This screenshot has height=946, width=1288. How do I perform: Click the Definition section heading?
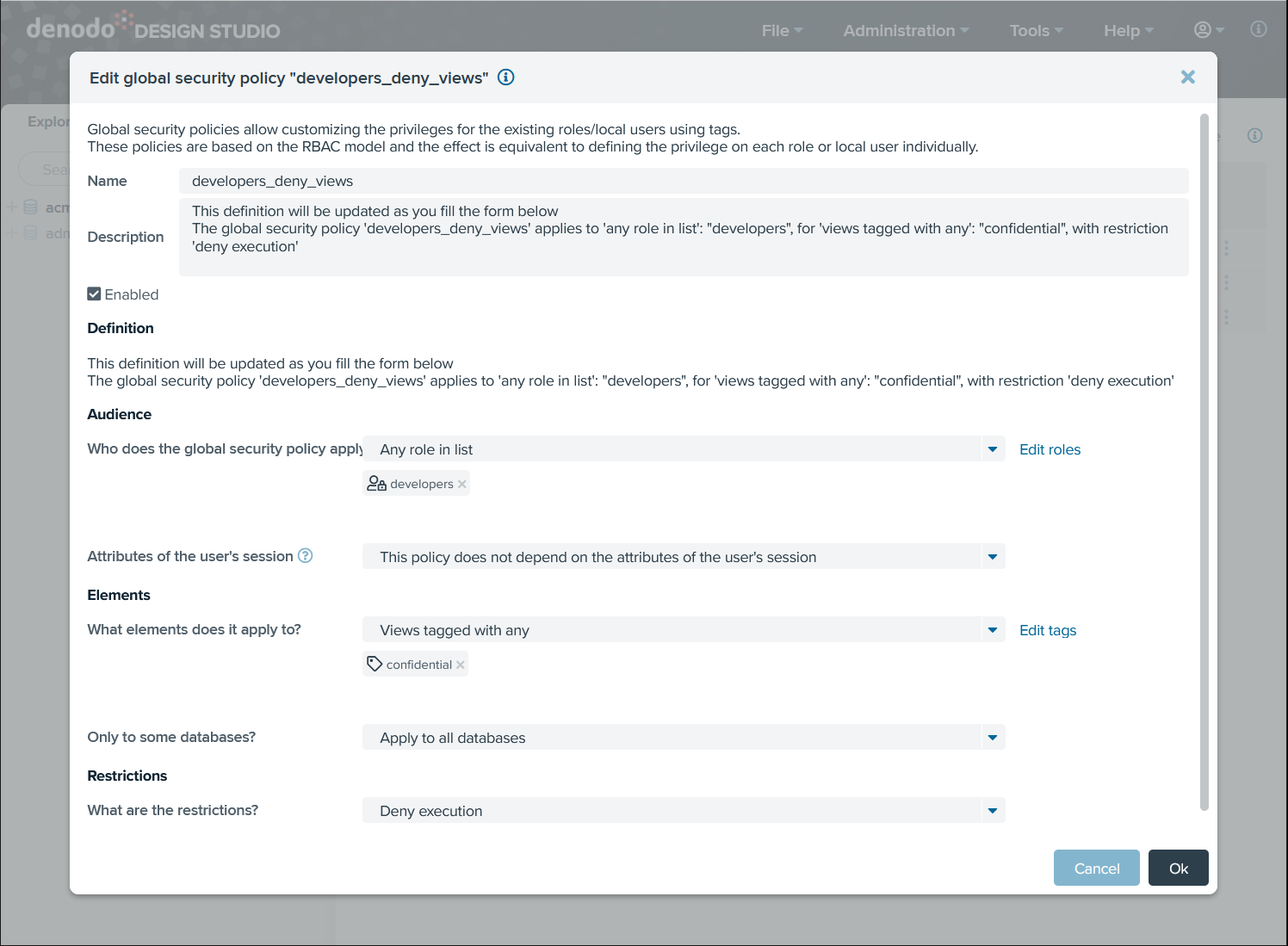[121, 328]
